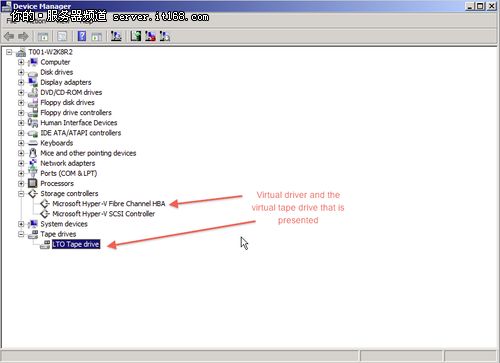Collapse the Tape drives node

click(x=21, y=234)
